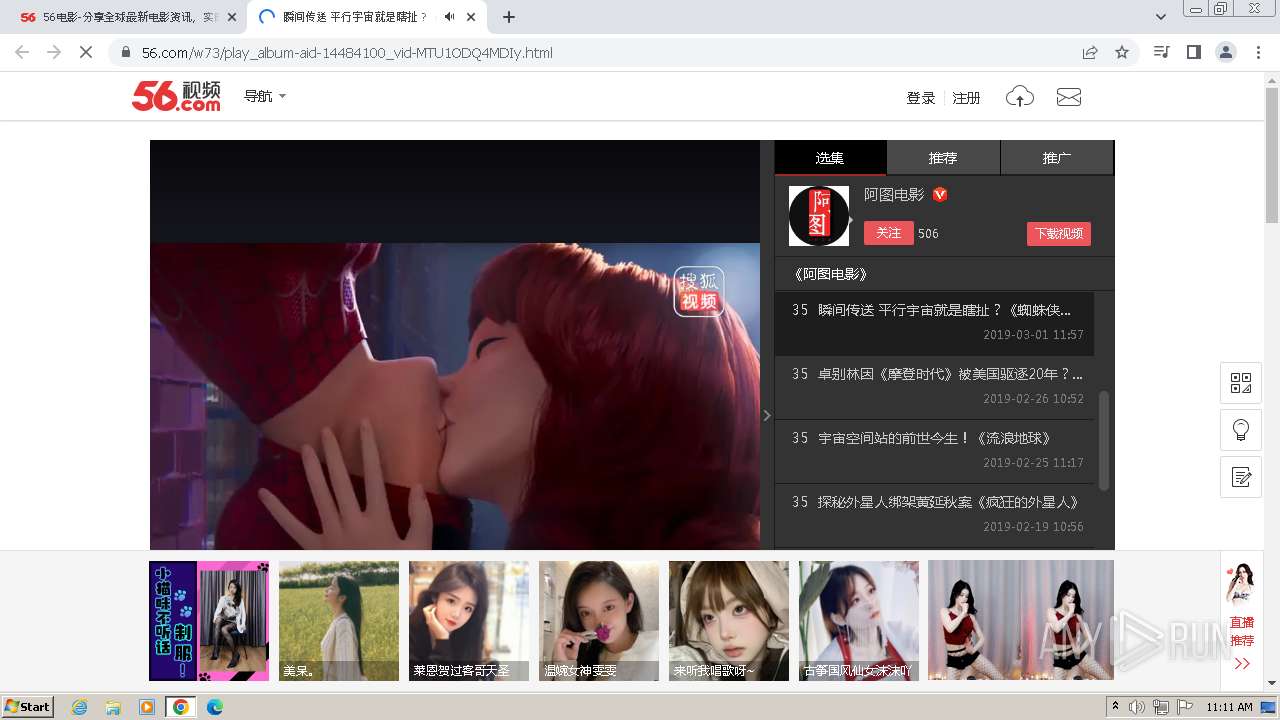Open the 温婉女神雯雯 thumbnail
1280x720 pixels.
pyautogui.click(x=599, y=621)
